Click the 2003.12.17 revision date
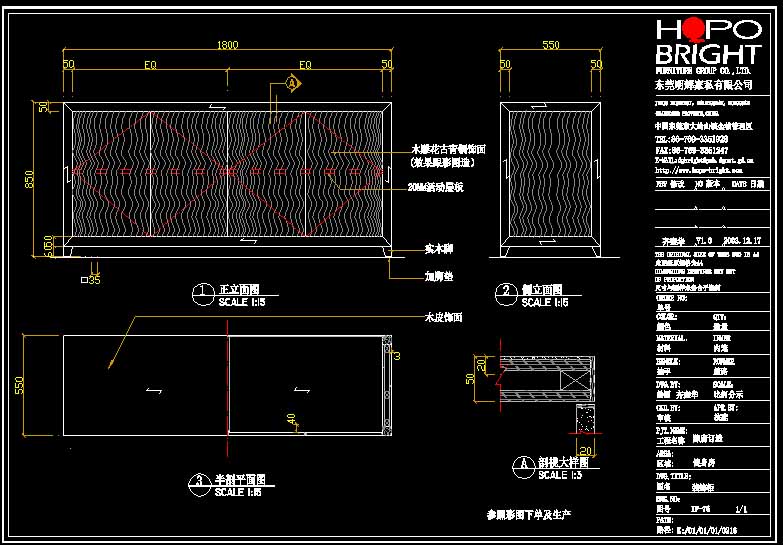This screenshot has height=545, width=783. pyautogui.click(x=742, y=241)
